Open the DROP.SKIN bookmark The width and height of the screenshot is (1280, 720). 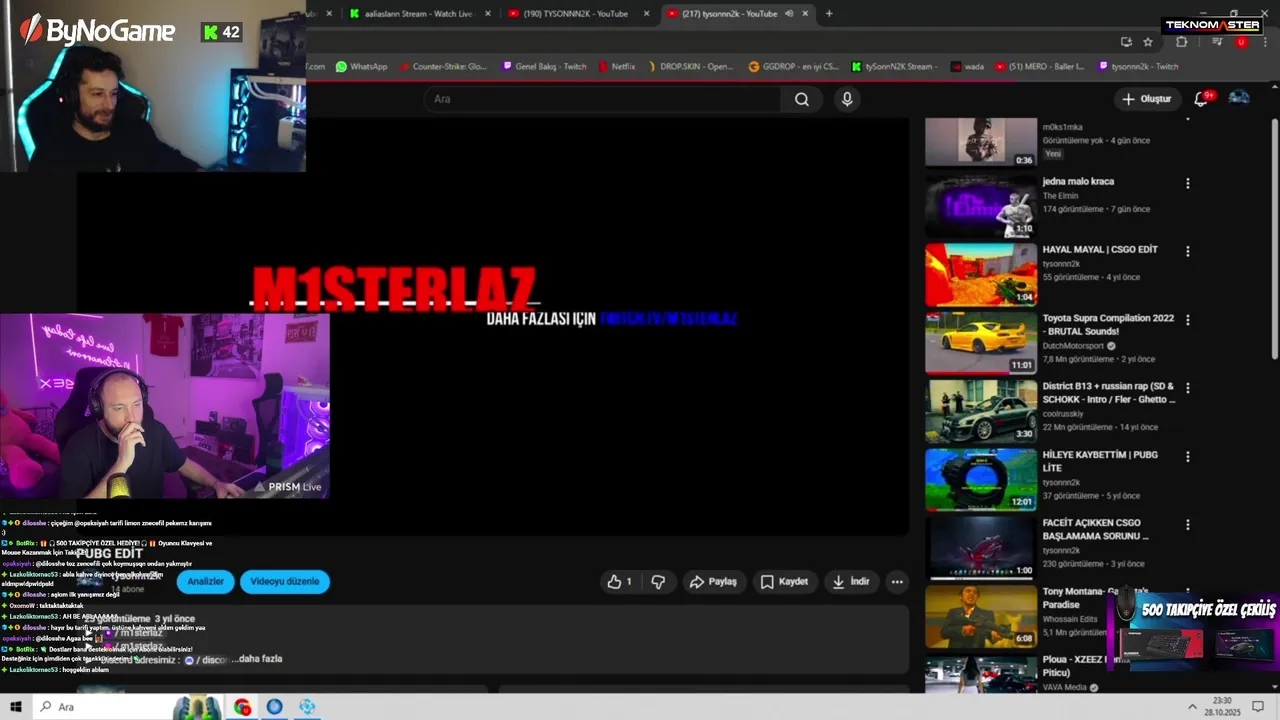click(690, 67)
